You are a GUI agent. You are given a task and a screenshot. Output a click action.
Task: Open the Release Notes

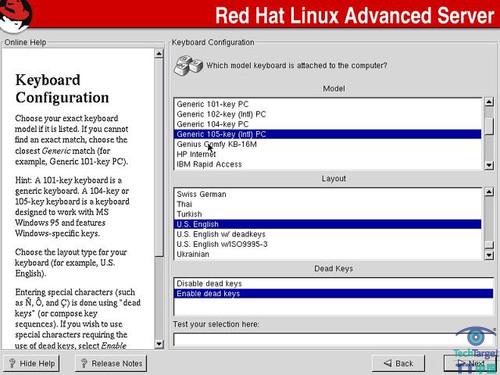pos(112,363)
